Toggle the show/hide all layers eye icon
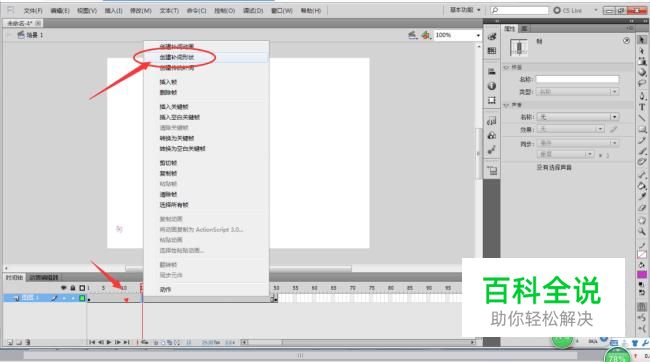 [63, 288]
